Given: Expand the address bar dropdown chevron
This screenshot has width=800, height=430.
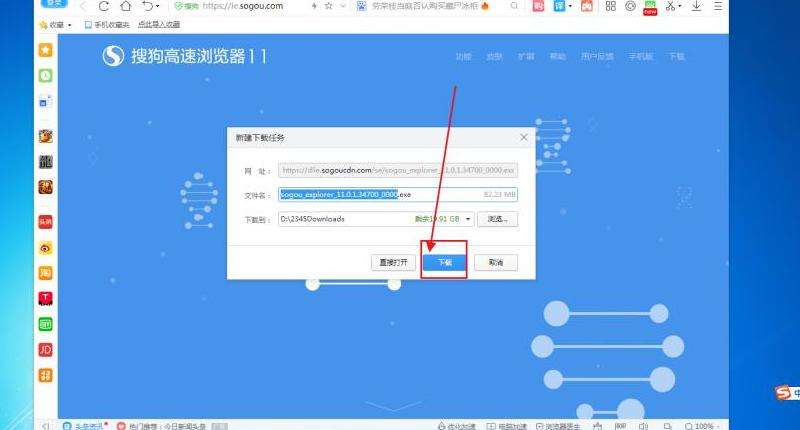Looking at the screenshot, I should point(343,6).
